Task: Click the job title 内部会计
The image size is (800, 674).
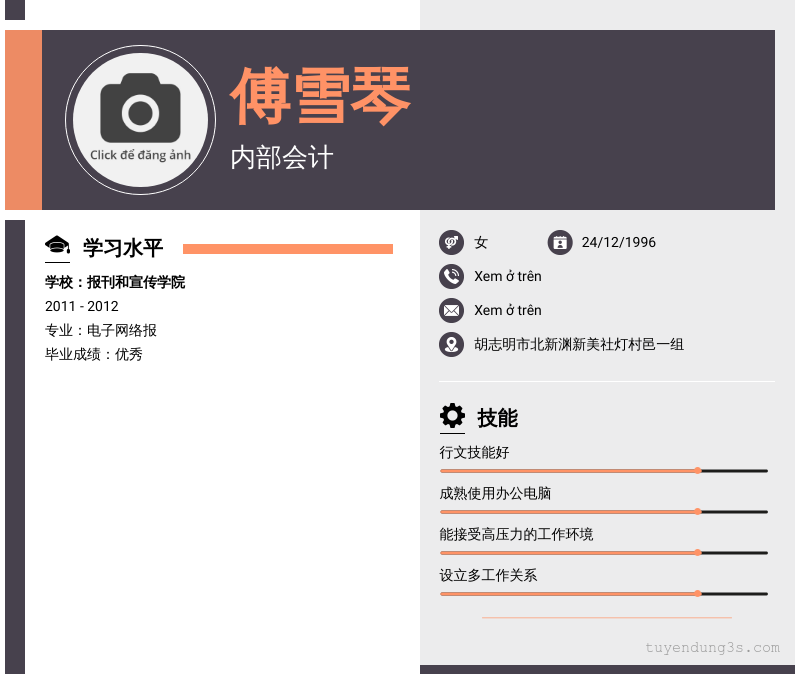Action: click(x=281, y=157)
